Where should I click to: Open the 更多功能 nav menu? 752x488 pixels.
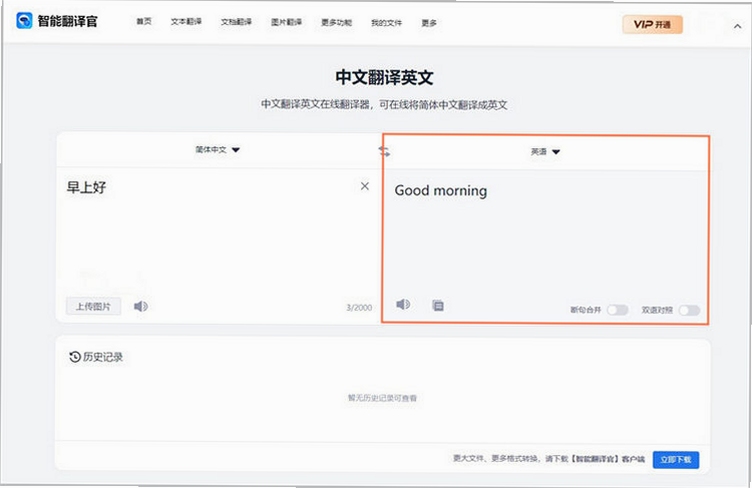[336, 23]
